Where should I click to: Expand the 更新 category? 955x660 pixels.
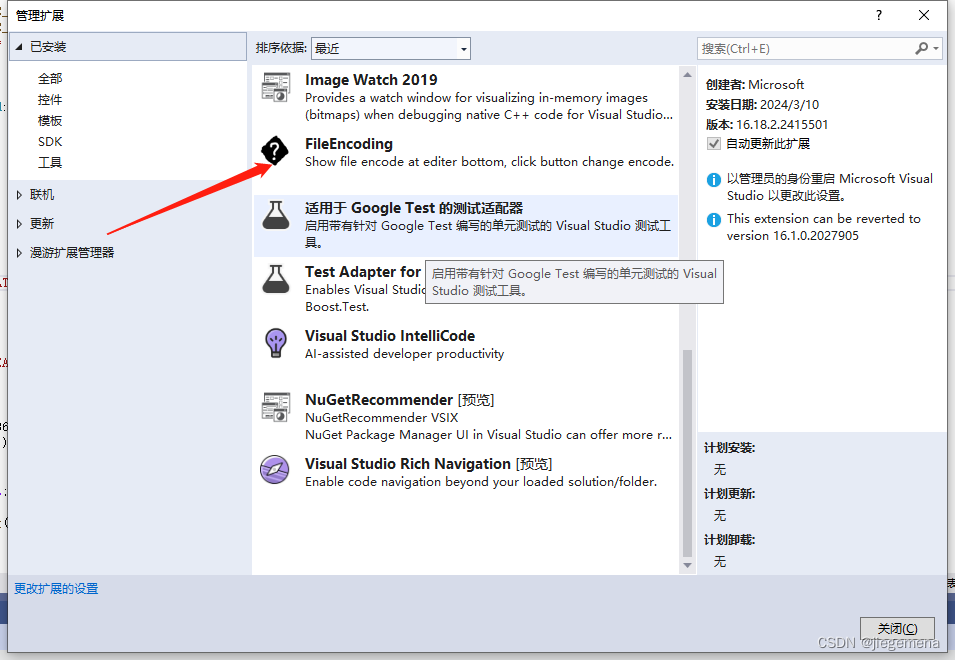19,223
